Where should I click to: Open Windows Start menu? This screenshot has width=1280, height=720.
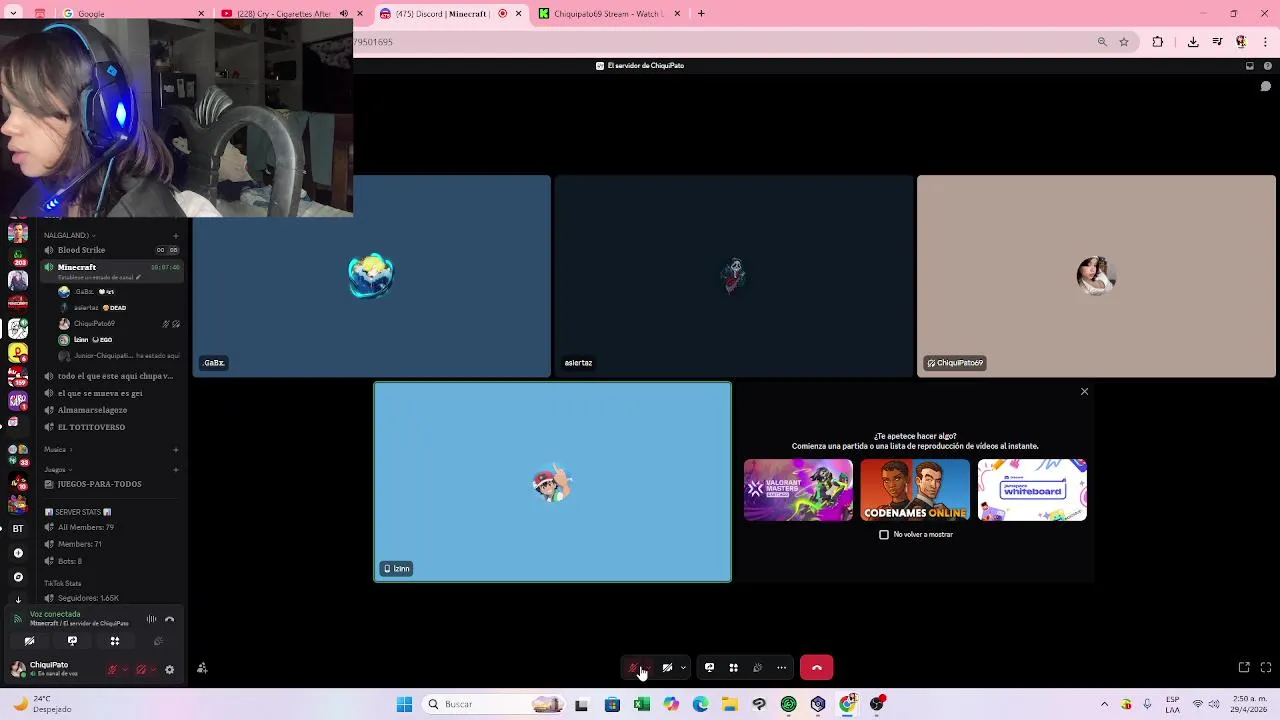click(404, 704)
